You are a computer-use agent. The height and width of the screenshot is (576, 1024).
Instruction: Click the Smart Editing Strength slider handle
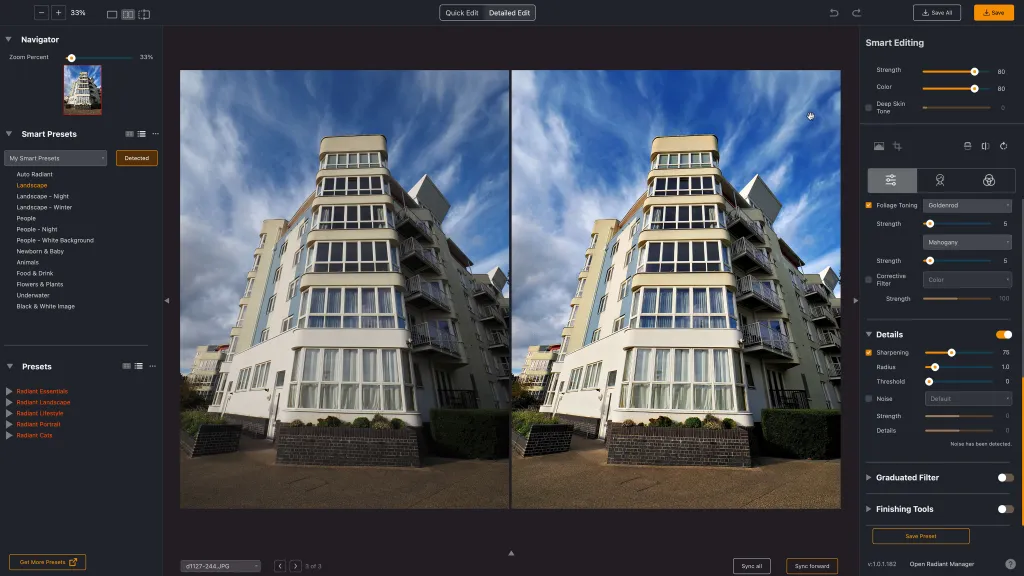974,71
